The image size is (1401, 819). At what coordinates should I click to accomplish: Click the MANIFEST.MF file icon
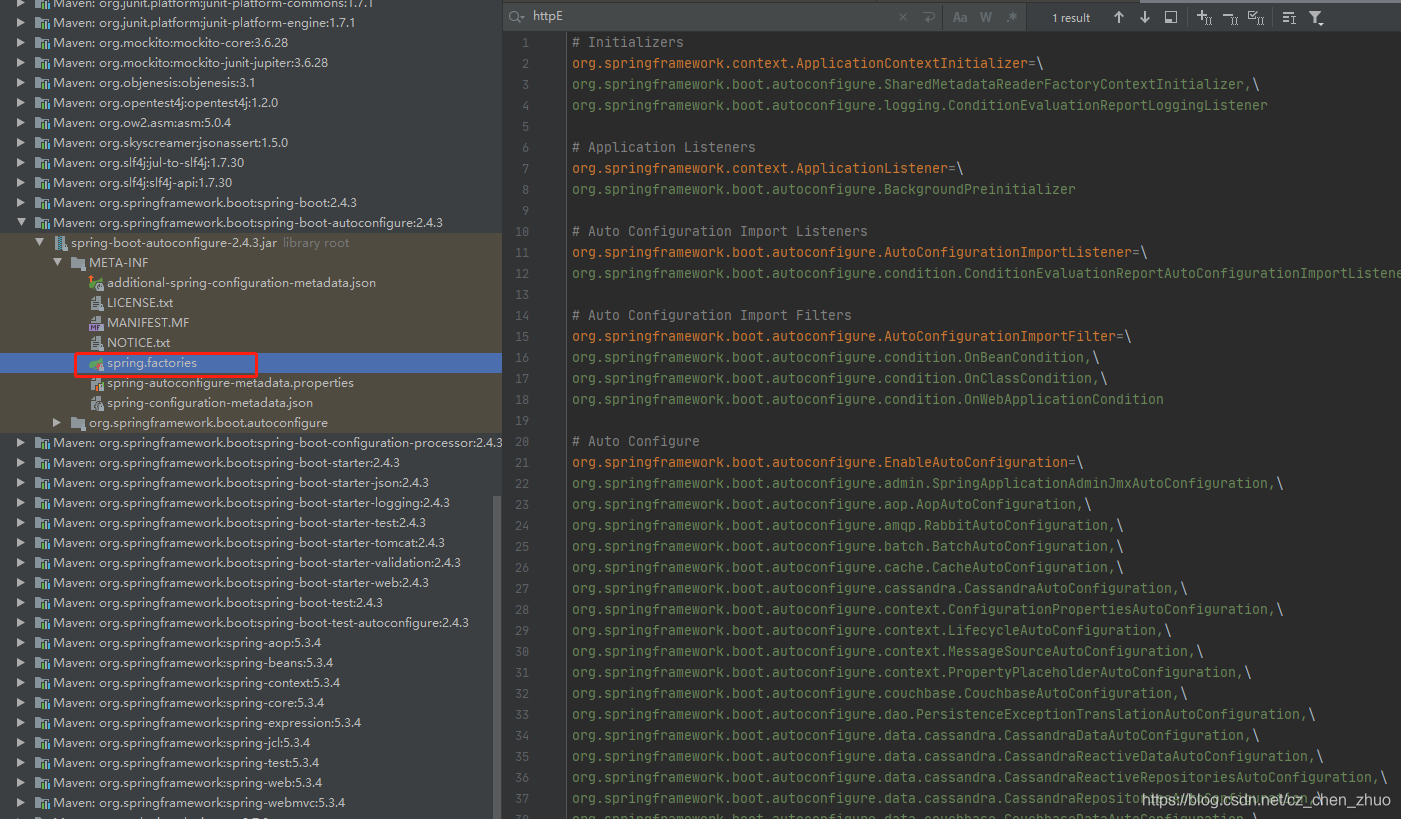[x=96, y=323]
